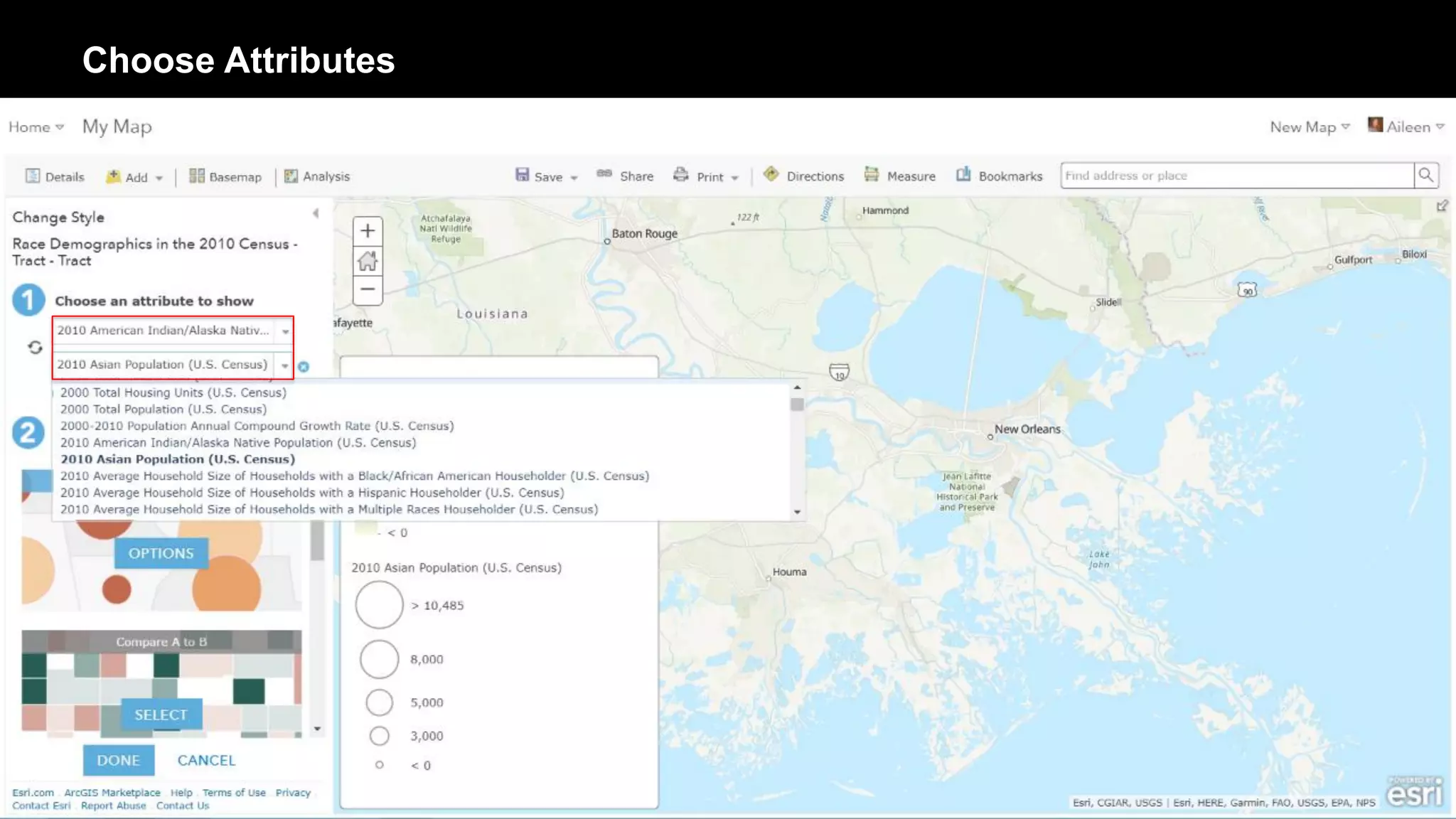Click the default extent home icon

368,261
